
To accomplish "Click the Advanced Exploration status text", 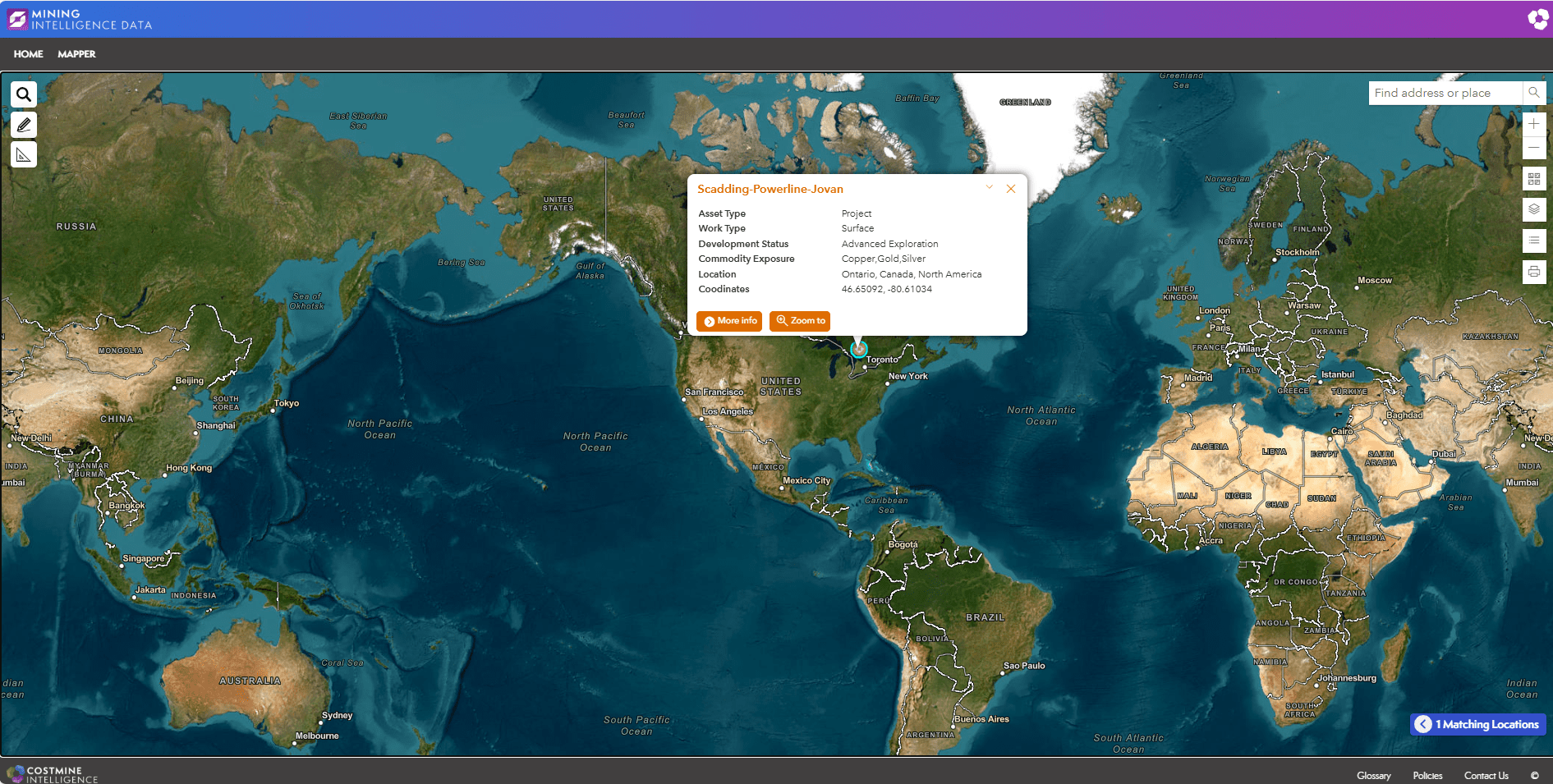I will pyautogui.click(x=889, y=244).
